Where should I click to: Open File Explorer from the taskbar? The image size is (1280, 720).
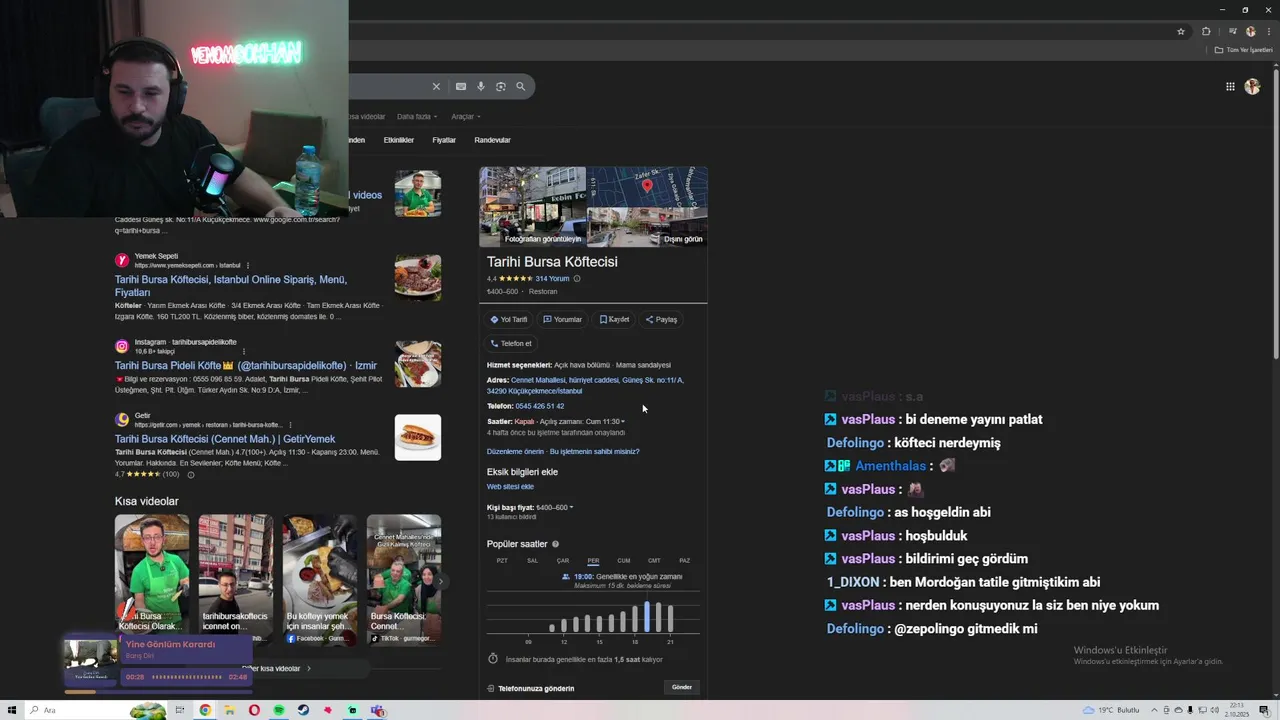click(x=229, y=710)
